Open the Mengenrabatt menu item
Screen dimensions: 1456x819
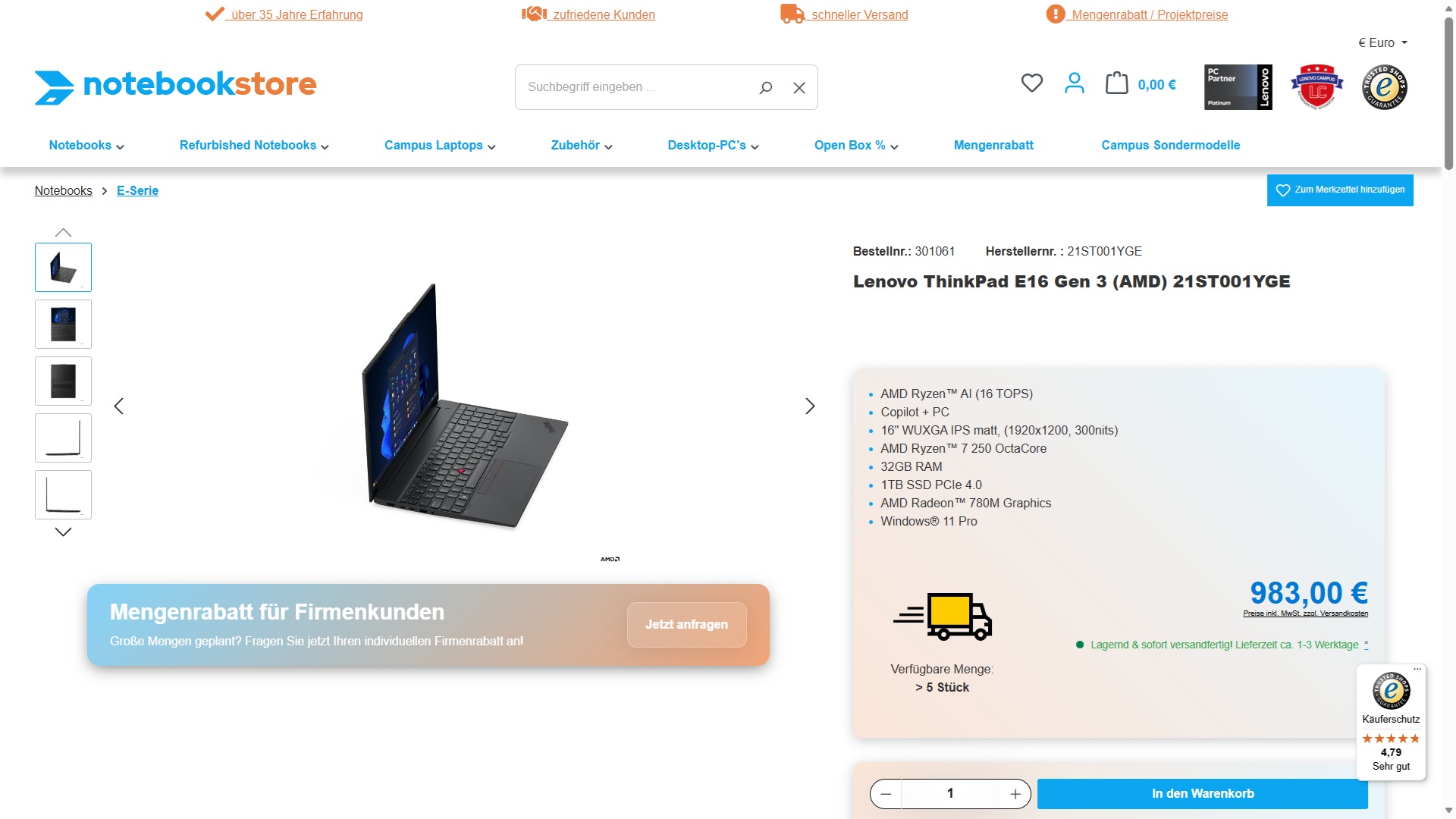(993, 146)
